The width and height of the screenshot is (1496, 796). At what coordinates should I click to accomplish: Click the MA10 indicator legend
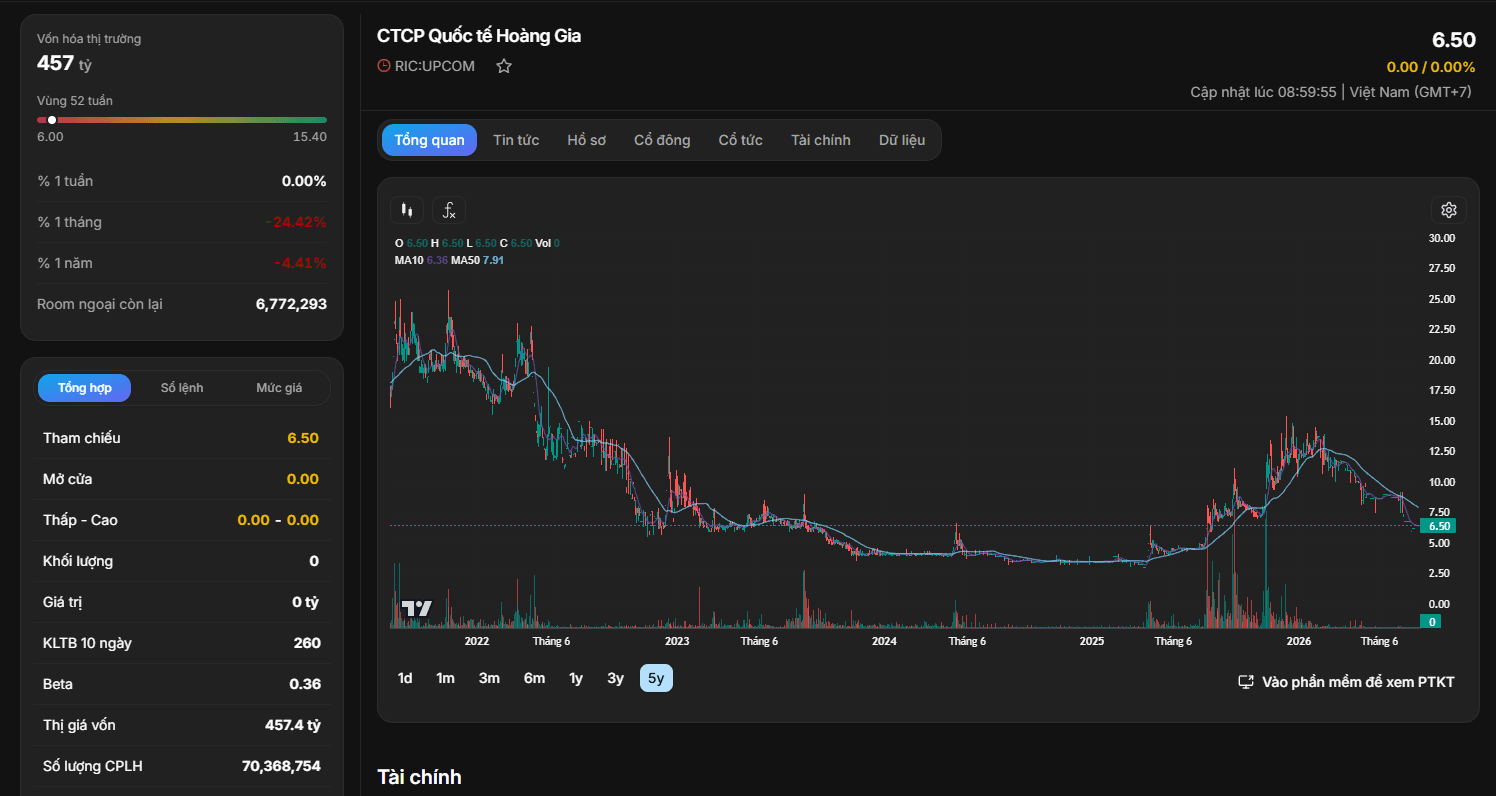click(x=421, y=260)
